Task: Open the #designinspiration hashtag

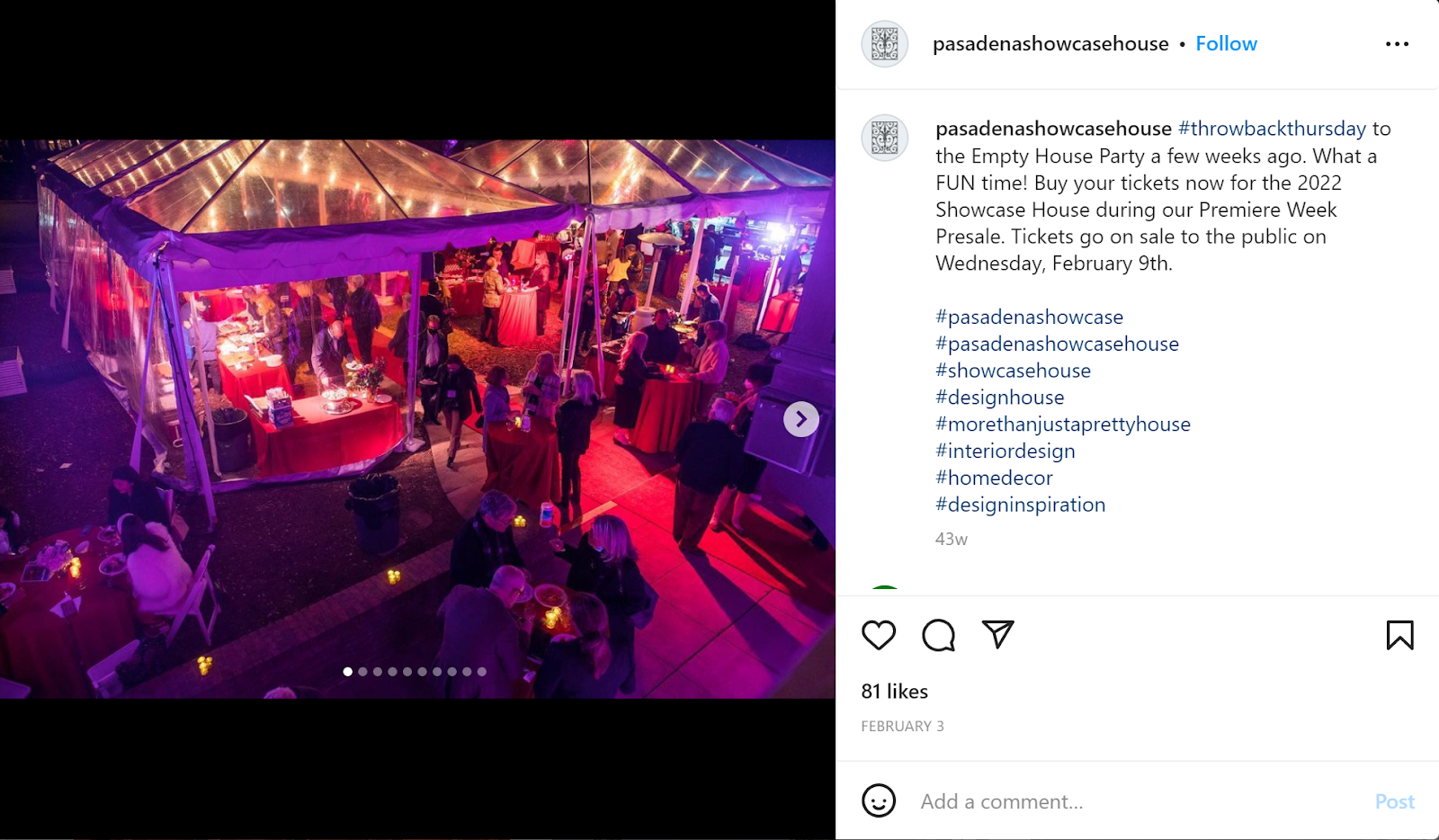Action: (x=1021, y=505)
